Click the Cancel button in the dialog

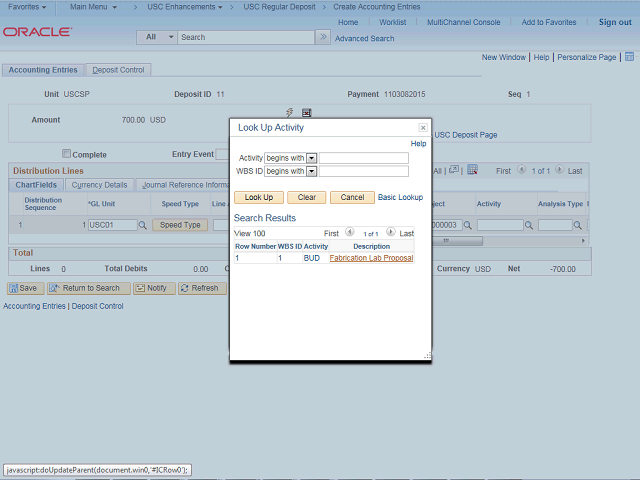pos(352,198)
